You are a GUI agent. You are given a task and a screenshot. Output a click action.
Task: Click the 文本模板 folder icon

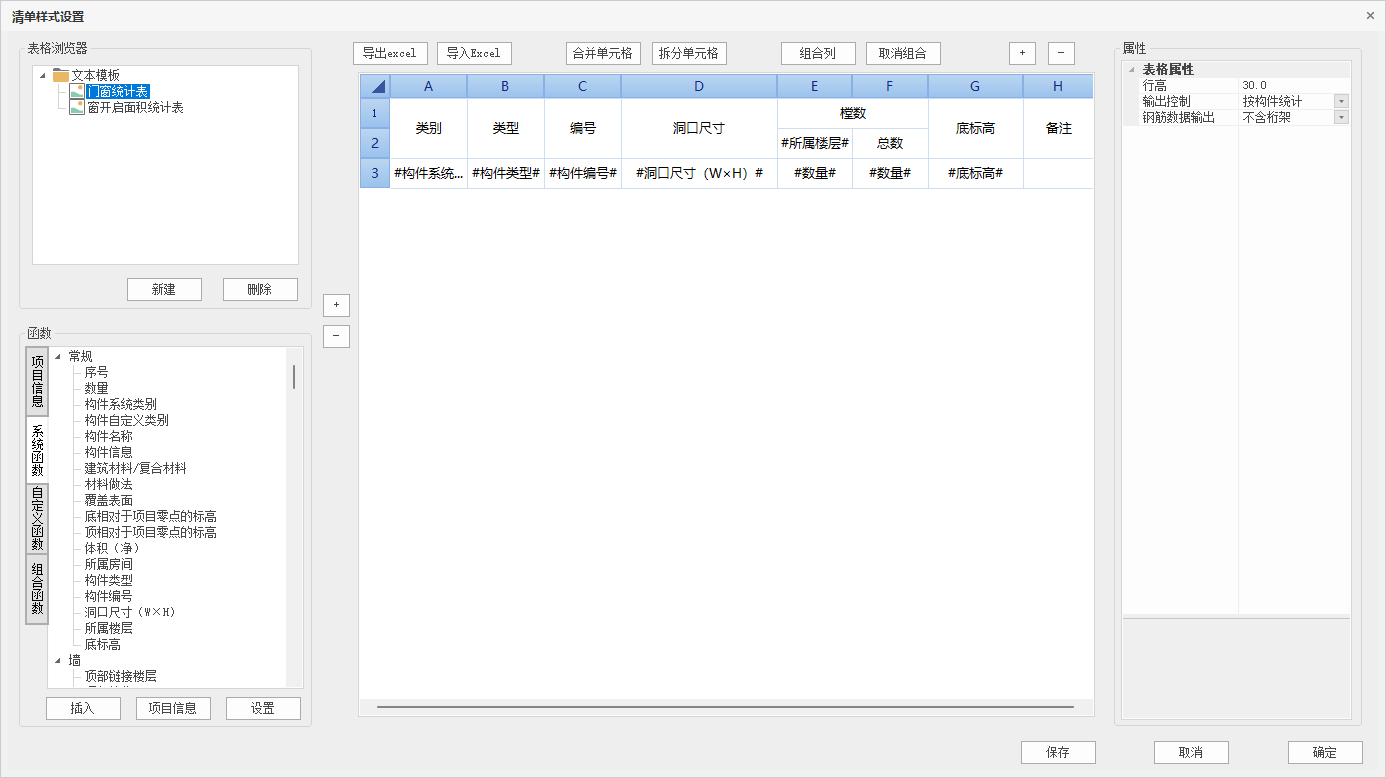pyautogui.click(x=61, y=75)
